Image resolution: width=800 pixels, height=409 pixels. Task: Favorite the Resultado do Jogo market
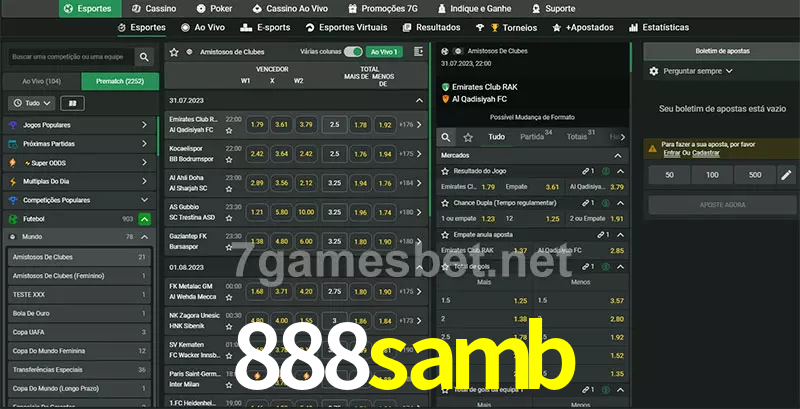[x=445, y=171]
